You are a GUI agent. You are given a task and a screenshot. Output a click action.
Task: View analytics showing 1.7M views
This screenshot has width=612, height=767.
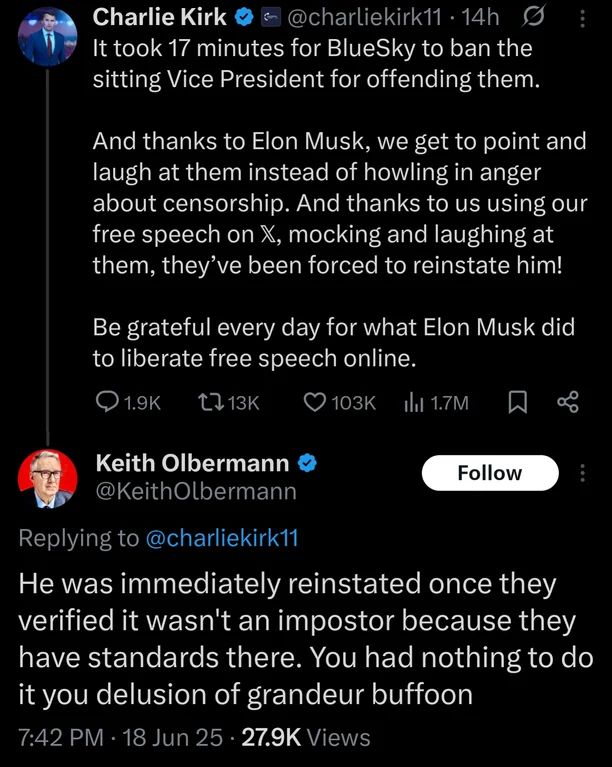412,402
